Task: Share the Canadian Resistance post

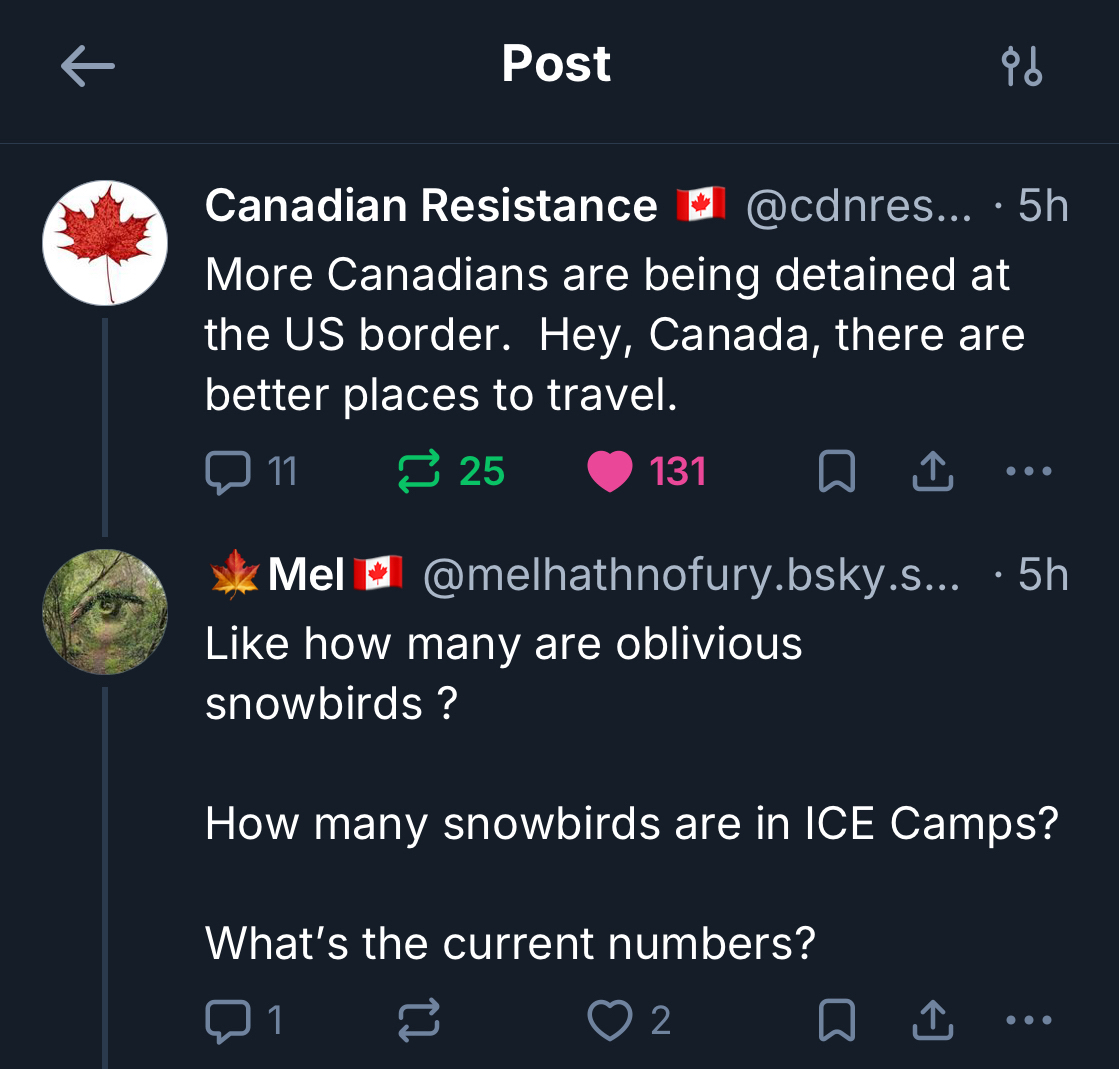Action: (x=932, y=471)
